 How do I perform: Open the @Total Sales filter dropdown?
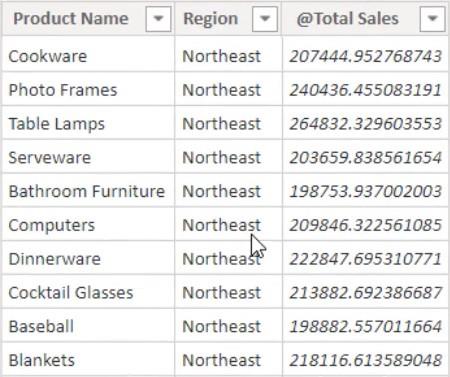432,19
